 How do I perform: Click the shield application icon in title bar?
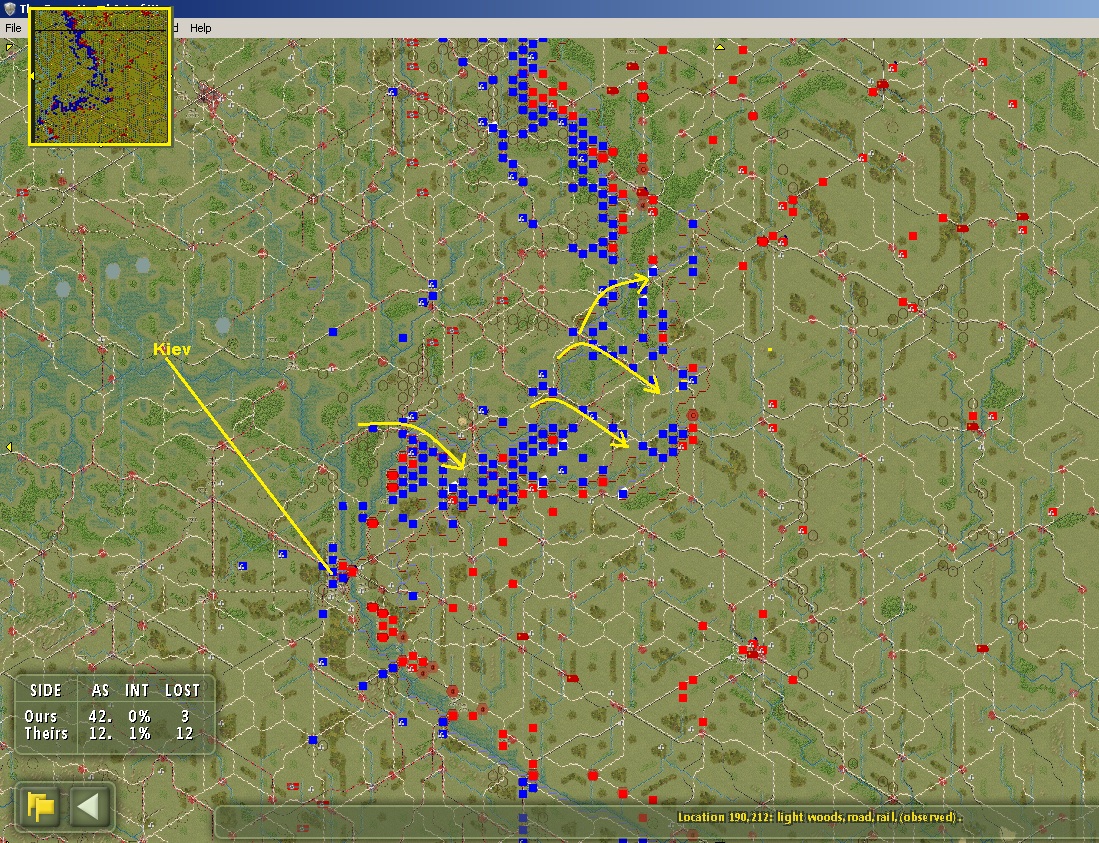coord(10,8)
